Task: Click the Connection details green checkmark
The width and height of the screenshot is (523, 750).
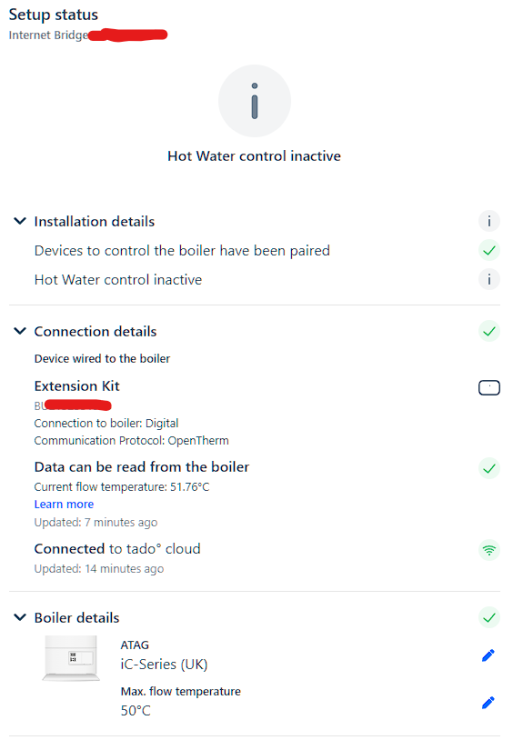Action: (x=489, y=331)
